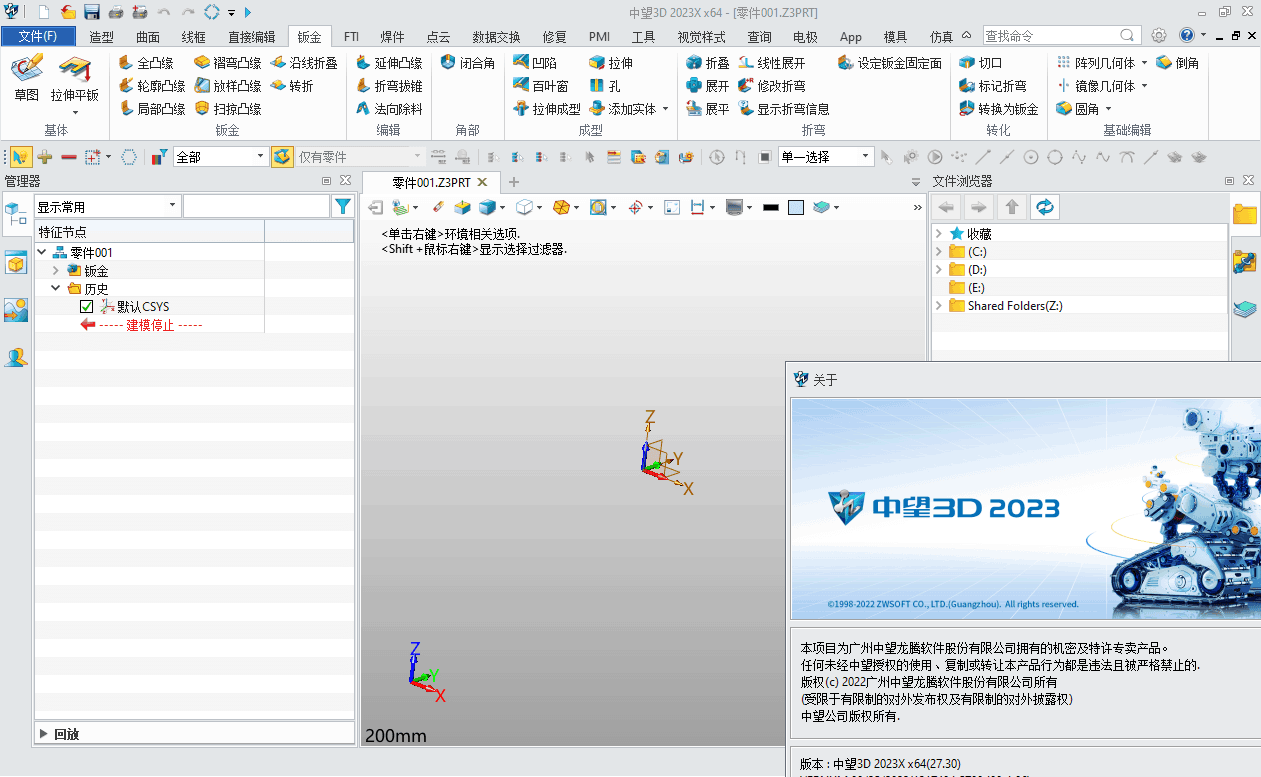Click 显示折弯信息 show bend info
The width and height of the screenshot is (1261, 777).
click(784, 109)
